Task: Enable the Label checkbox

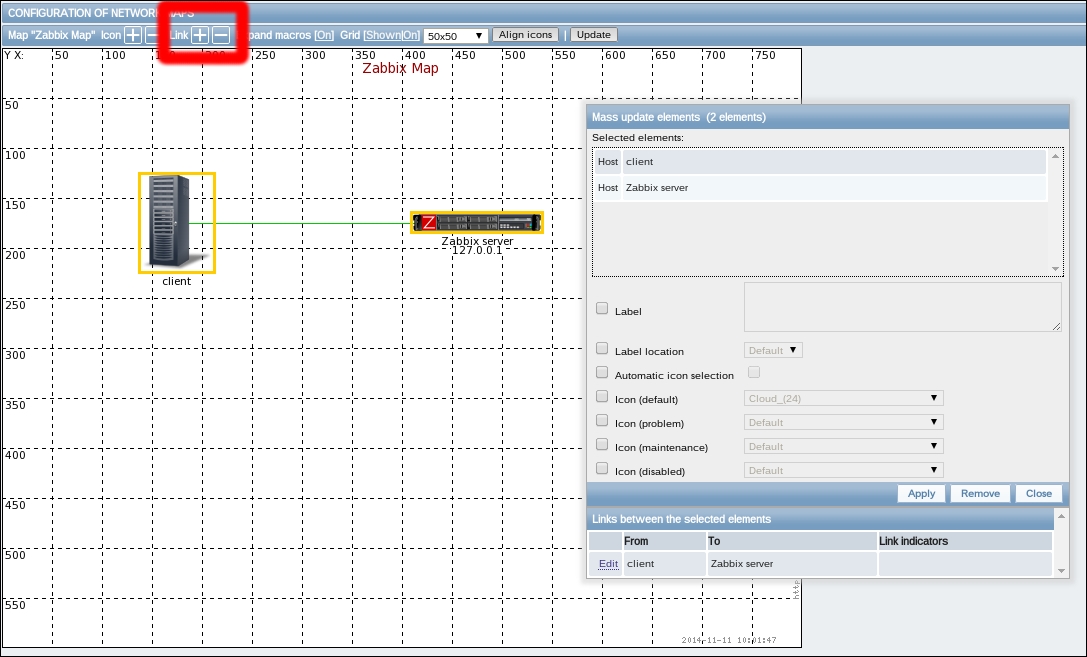Action: 602,309
